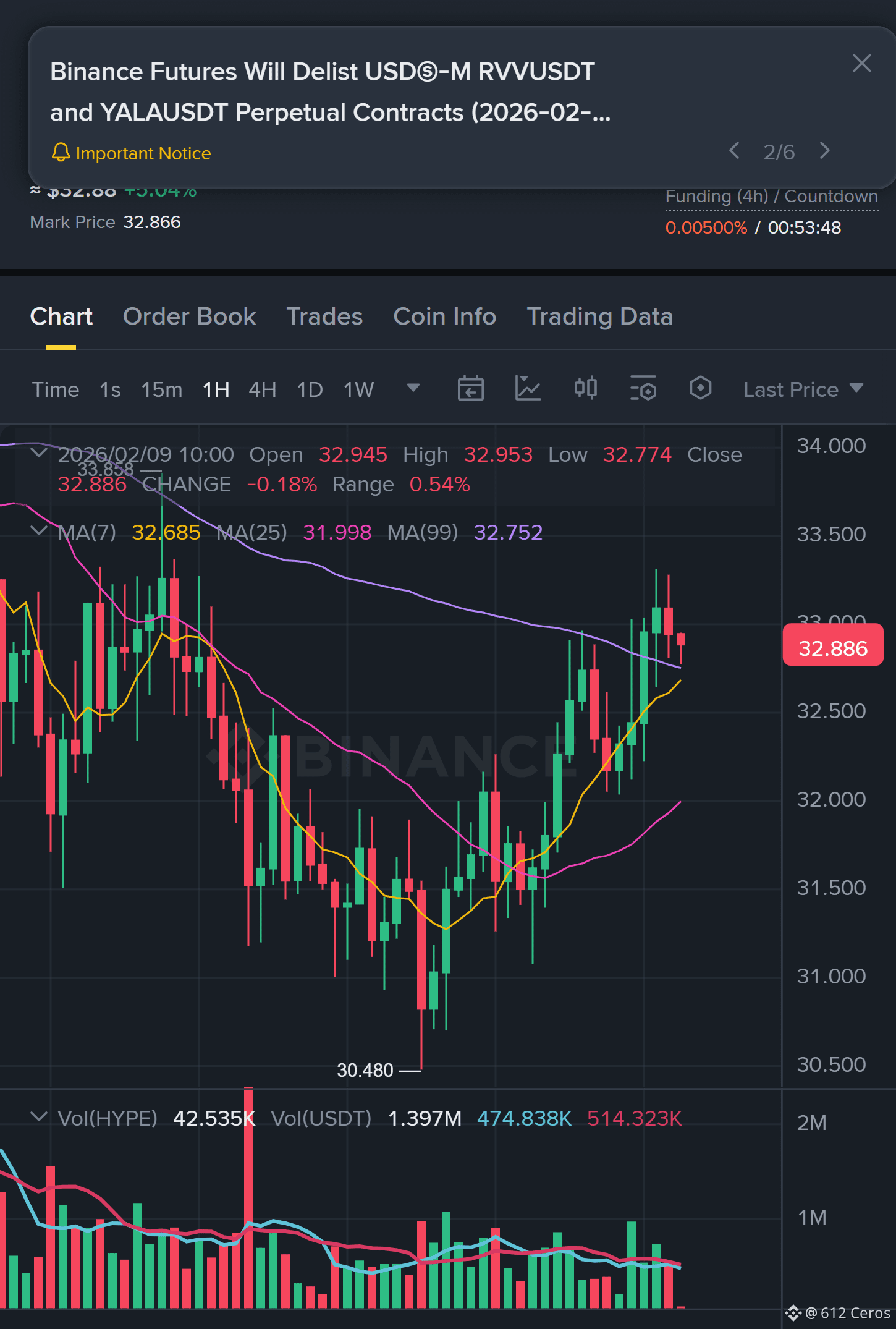The width and height of the screenshot is (896, 1329).
Task: Dismiss the delisting notice banner
Action: click(x=861, y=63)
